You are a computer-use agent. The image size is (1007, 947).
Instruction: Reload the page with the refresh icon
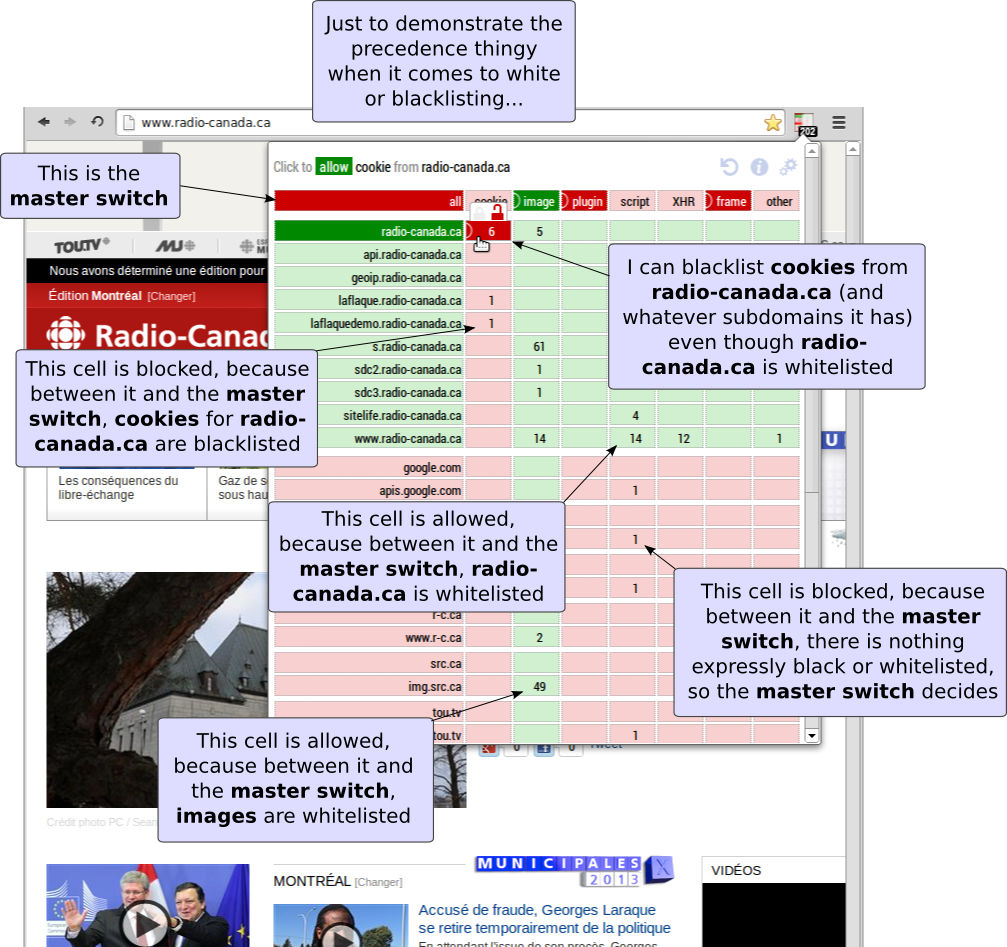pos(97,121)
